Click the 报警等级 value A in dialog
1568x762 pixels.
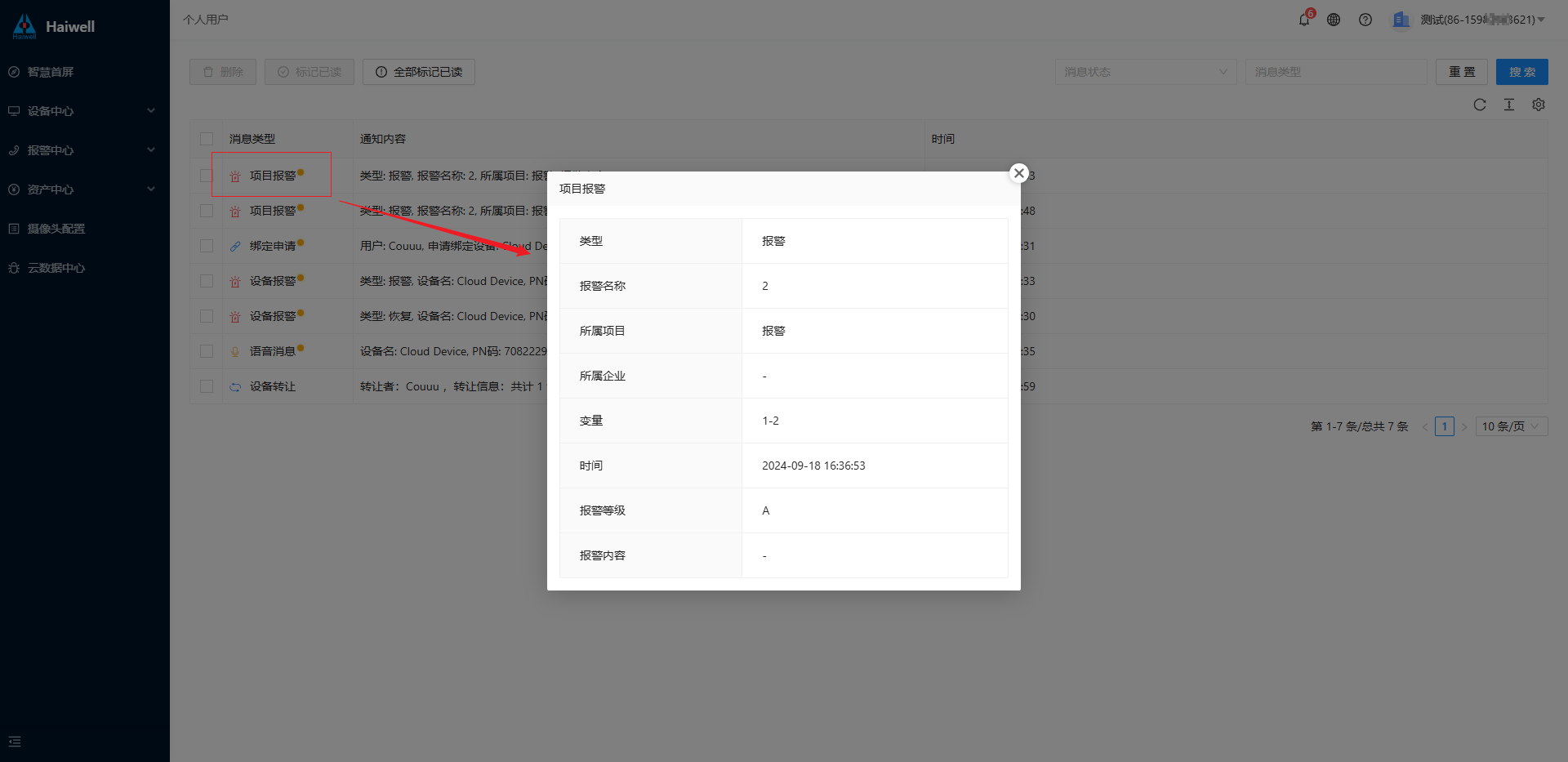click(766, 510)
